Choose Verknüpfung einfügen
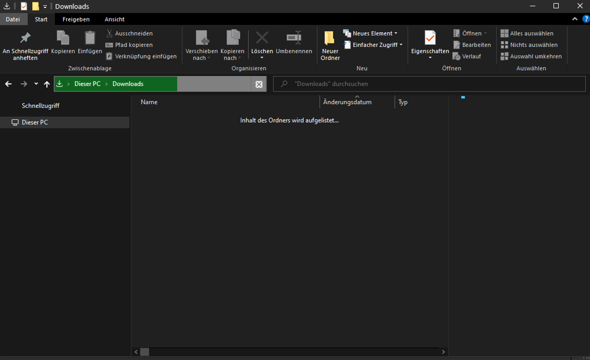 tap(141, 56)
